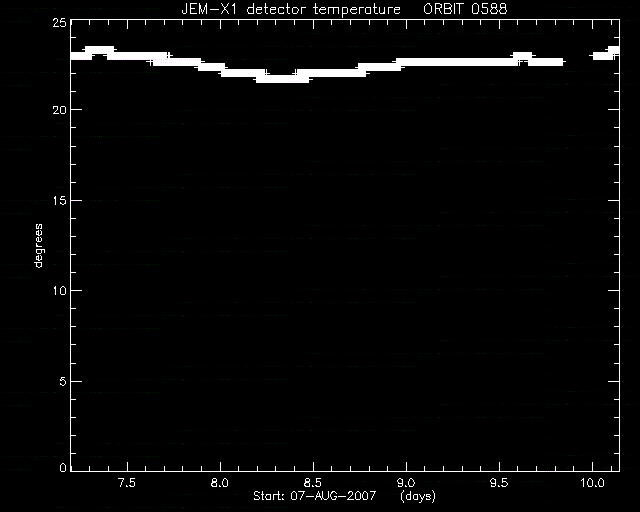
Task: Click the y-axis tick label 20
Action: [60, 110]
